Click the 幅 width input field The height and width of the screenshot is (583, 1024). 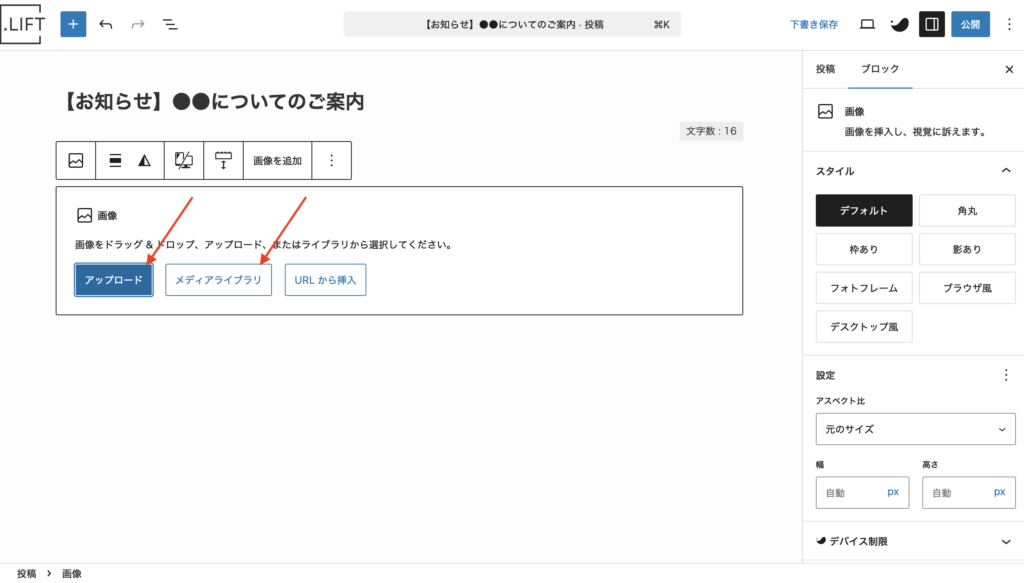pyautogui.click(x=849, y=493)
